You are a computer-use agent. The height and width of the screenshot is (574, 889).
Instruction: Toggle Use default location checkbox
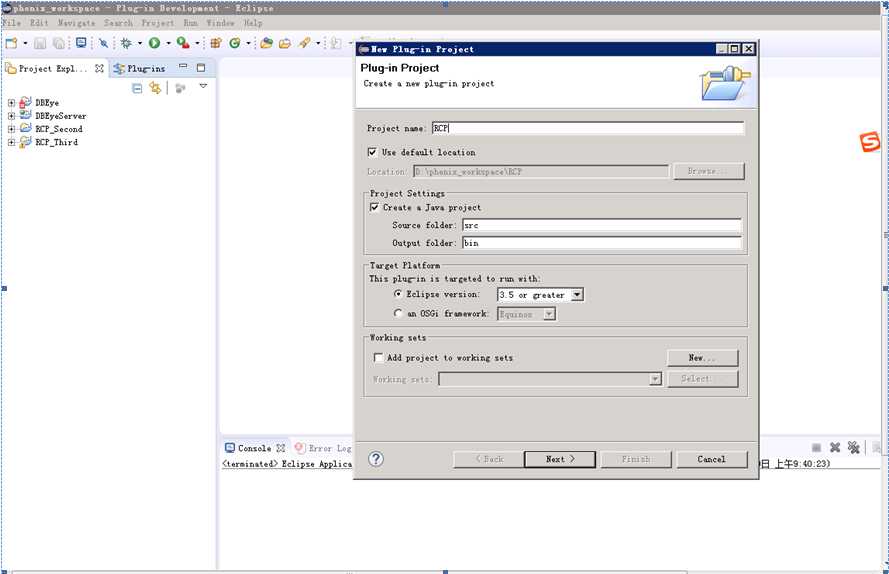click(372, 152)
